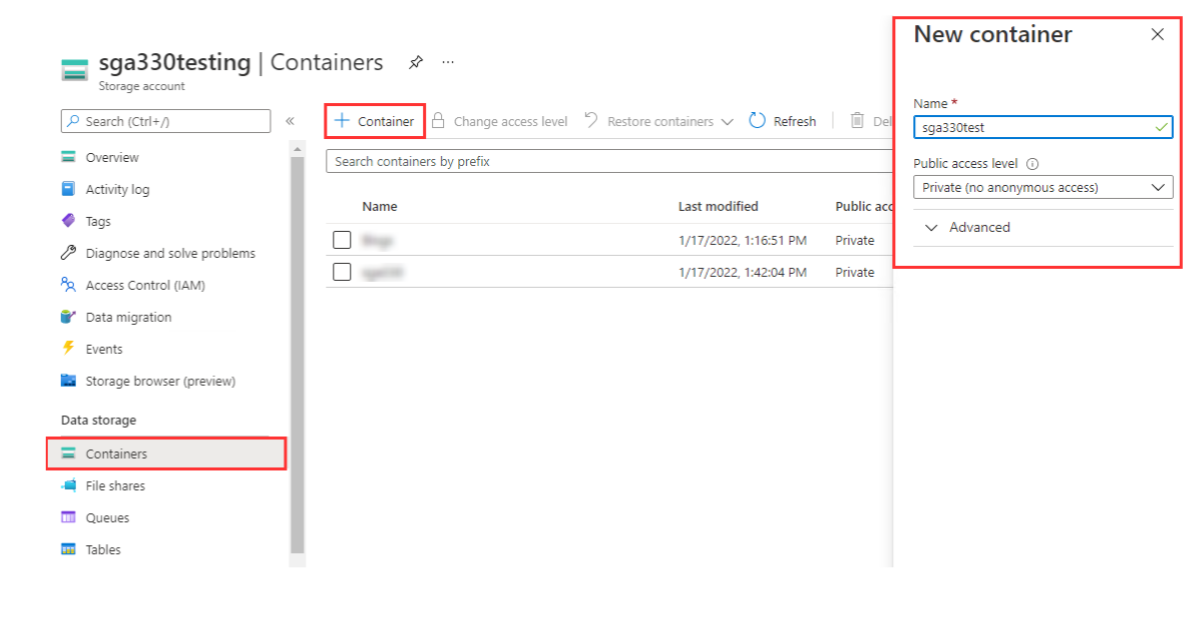Click Change access level button

click(x=499, y=121)
